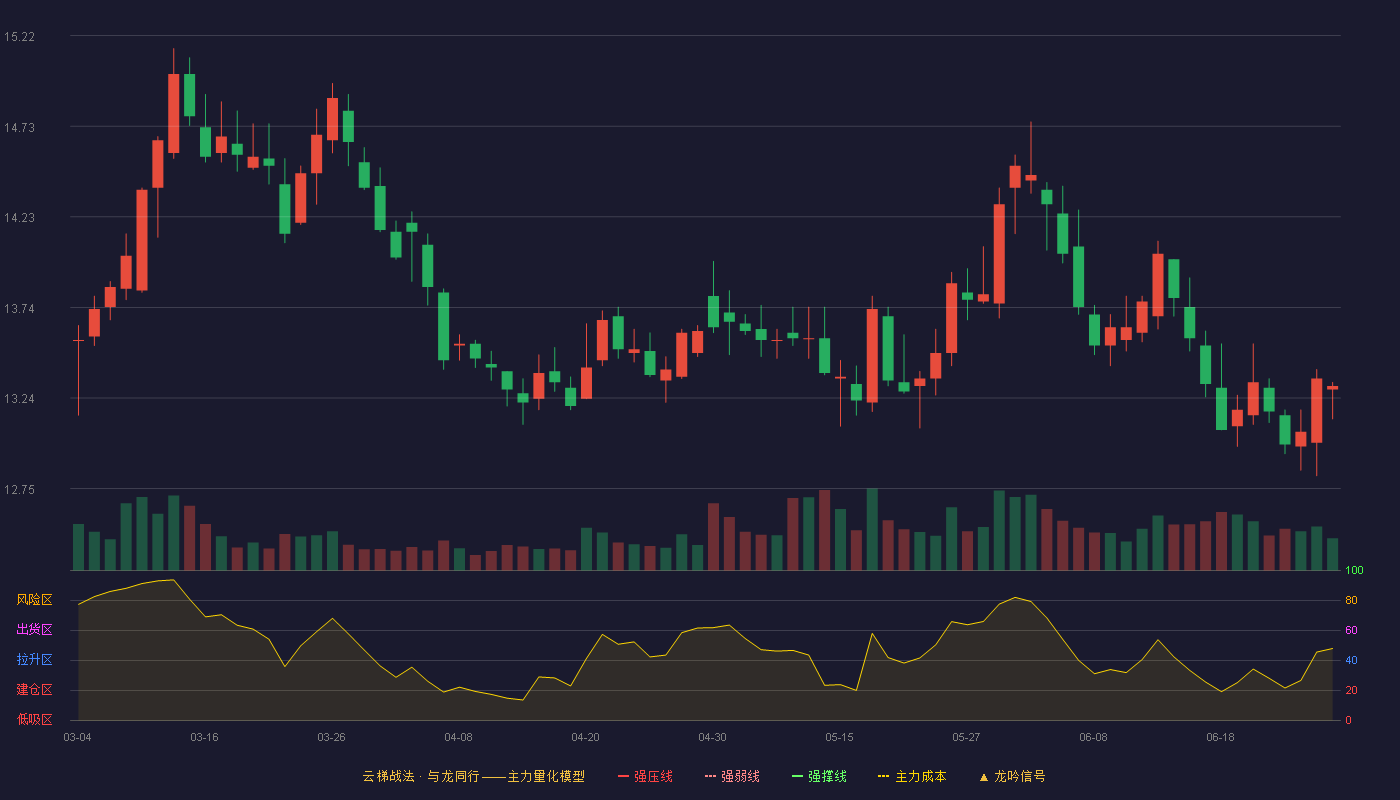Toggle the 强弱线 legend item
Viewport: 1400px width, 800px height.
(x=732, y=776)
